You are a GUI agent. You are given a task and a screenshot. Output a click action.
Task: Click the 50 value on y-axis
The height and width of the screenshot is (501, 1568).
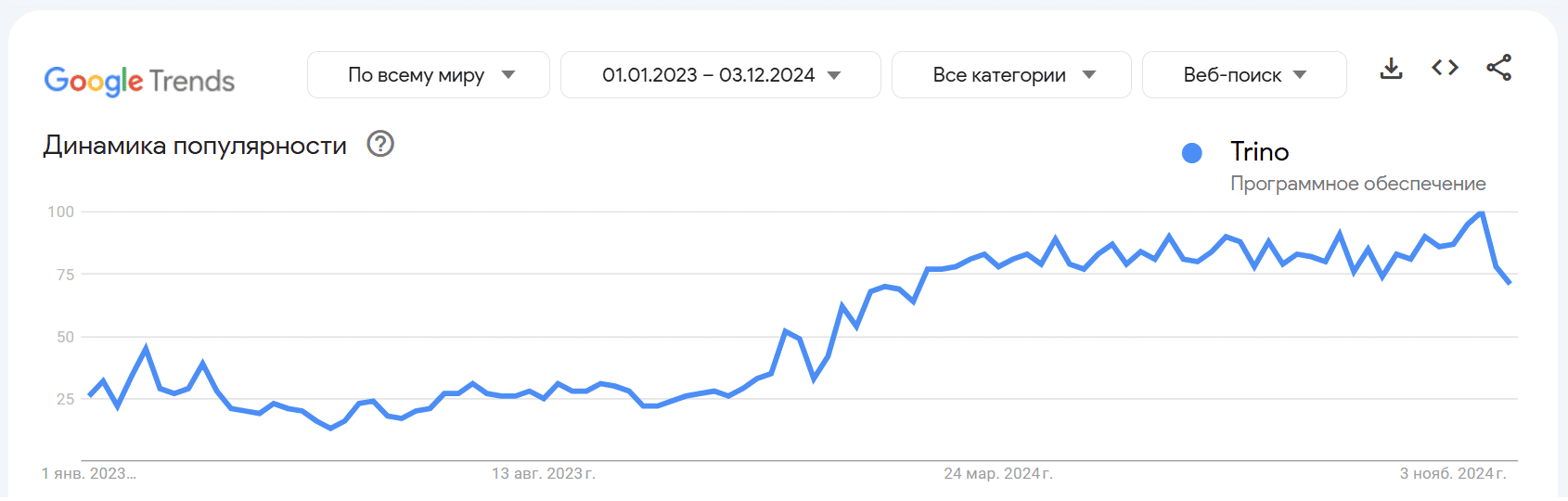[x=65, y=337]
